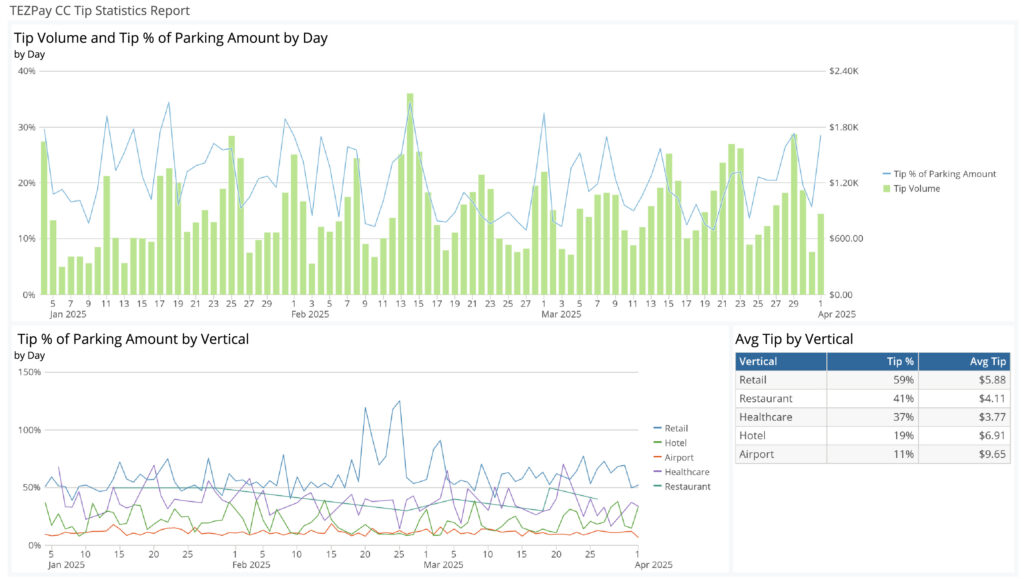Hide the Retail series in the legend

[x=676, y=428]
